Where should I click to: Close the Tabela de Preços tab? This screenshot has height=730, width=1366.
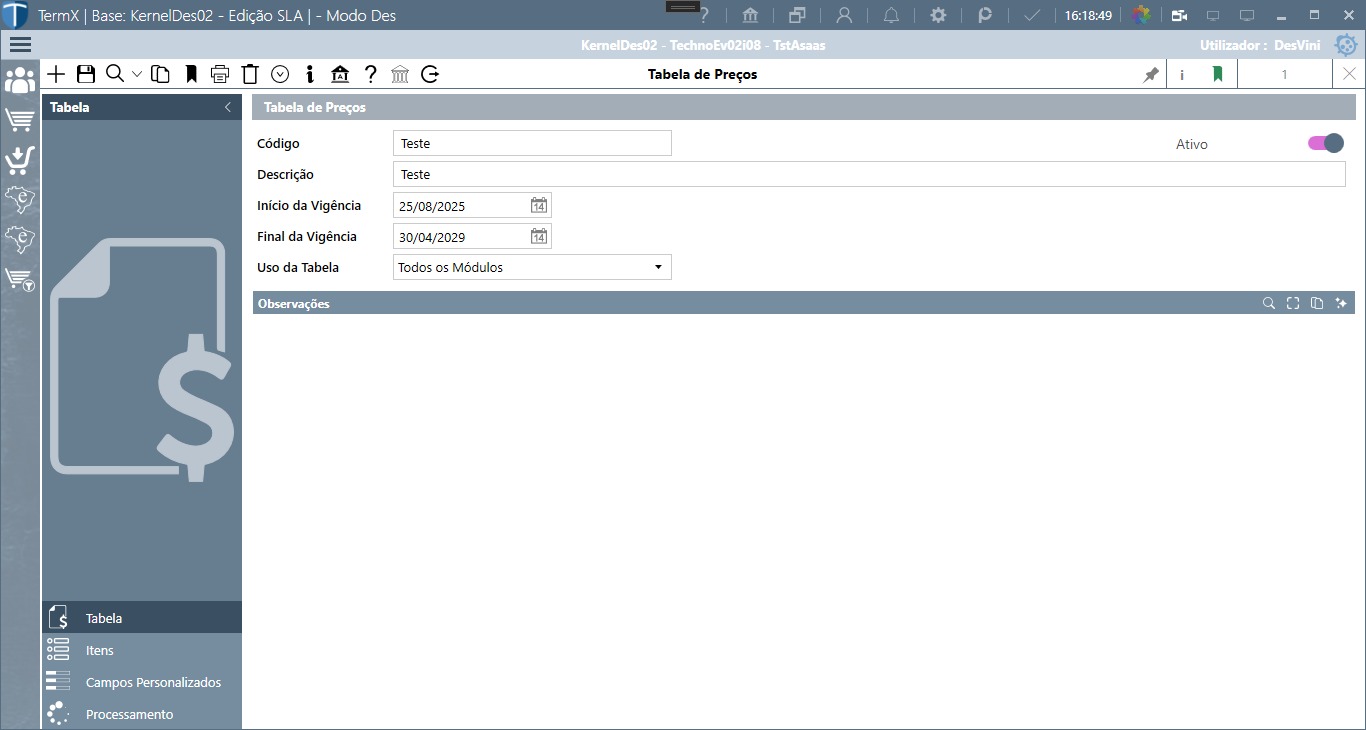pos(1349,74)
